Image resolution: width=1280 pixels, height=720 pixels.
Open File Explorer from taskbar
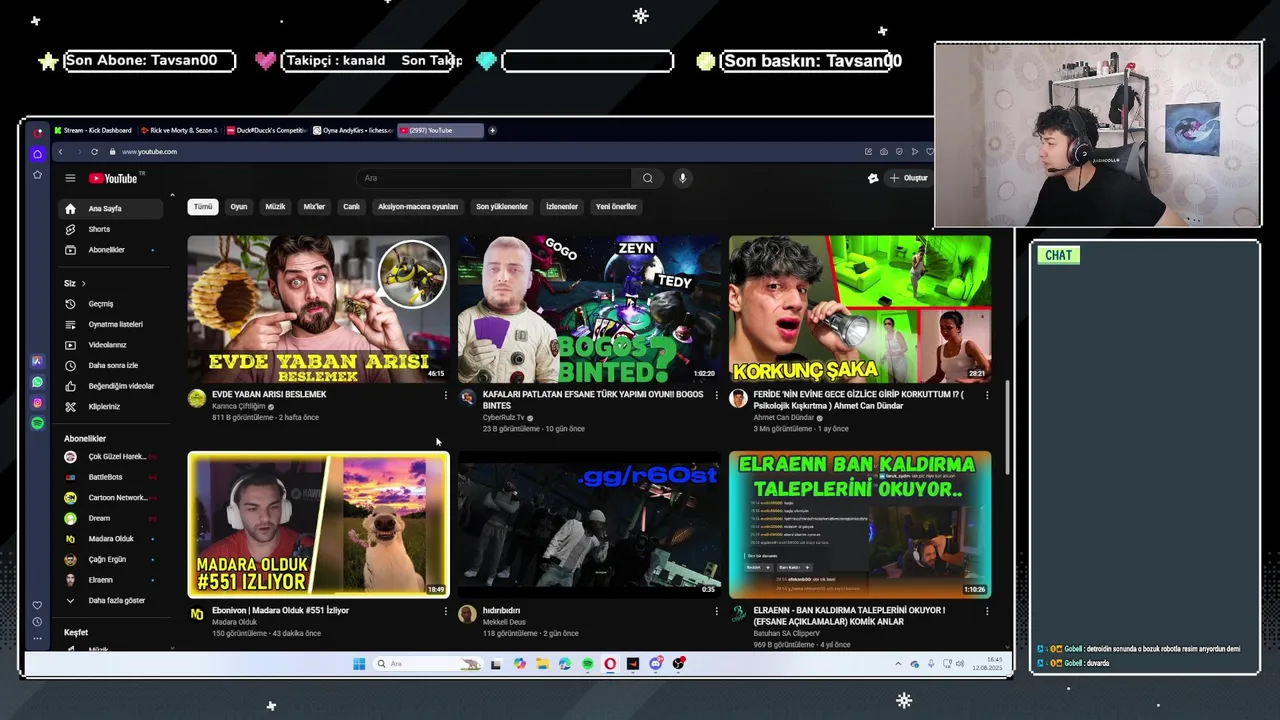point(542,664)
